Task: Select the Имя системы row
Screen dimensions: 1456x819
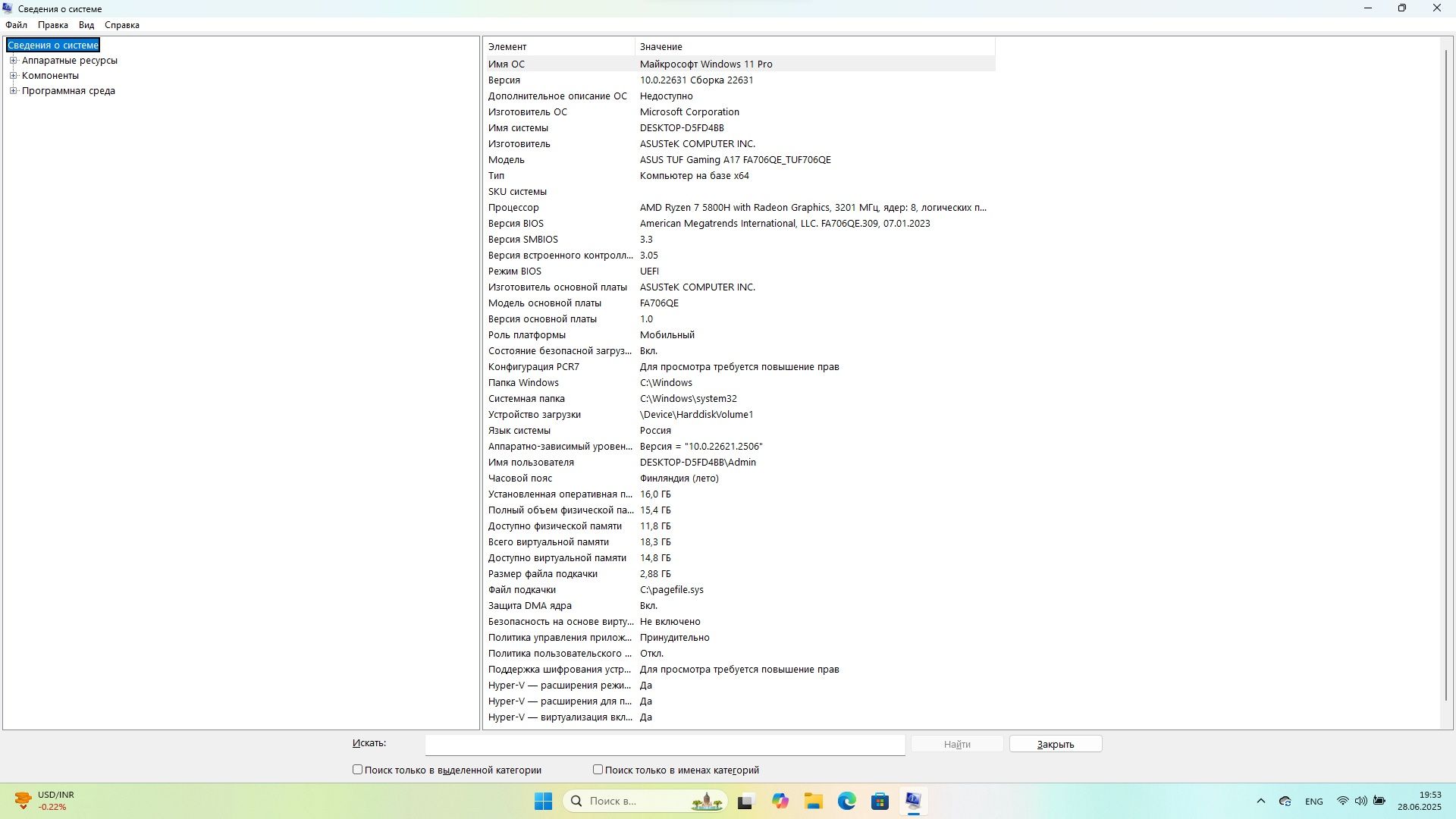Action: (x=739, y=128)
